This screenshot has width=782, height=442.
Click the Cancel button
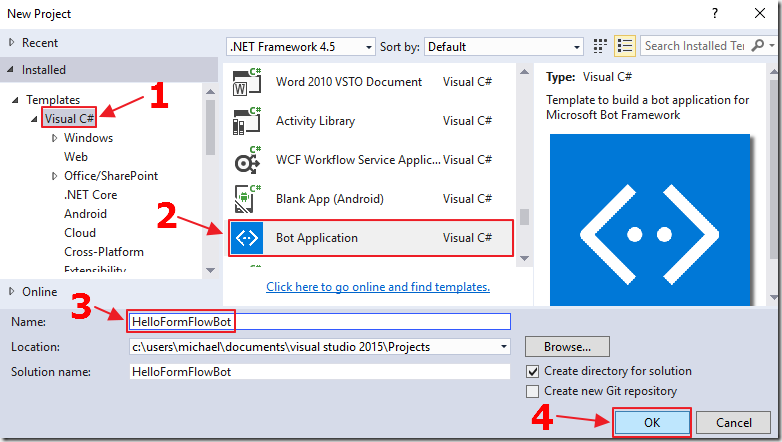pyautogui.click(x=734, y=423)
